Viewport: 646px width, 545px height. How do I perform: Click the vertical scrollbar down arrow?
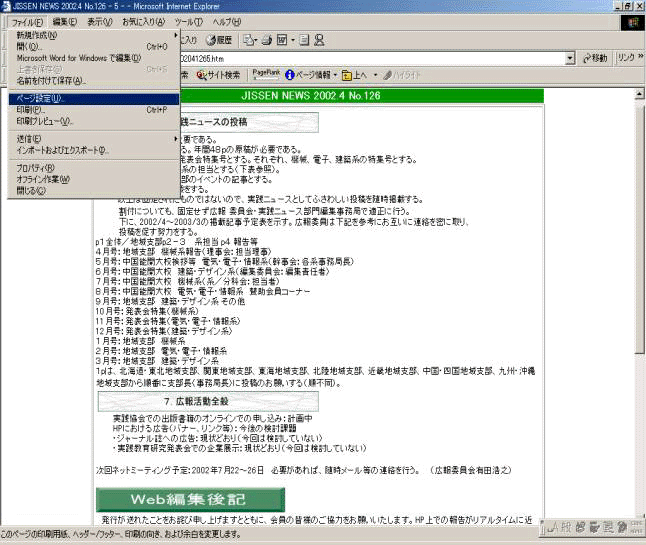tap(639, 512)
